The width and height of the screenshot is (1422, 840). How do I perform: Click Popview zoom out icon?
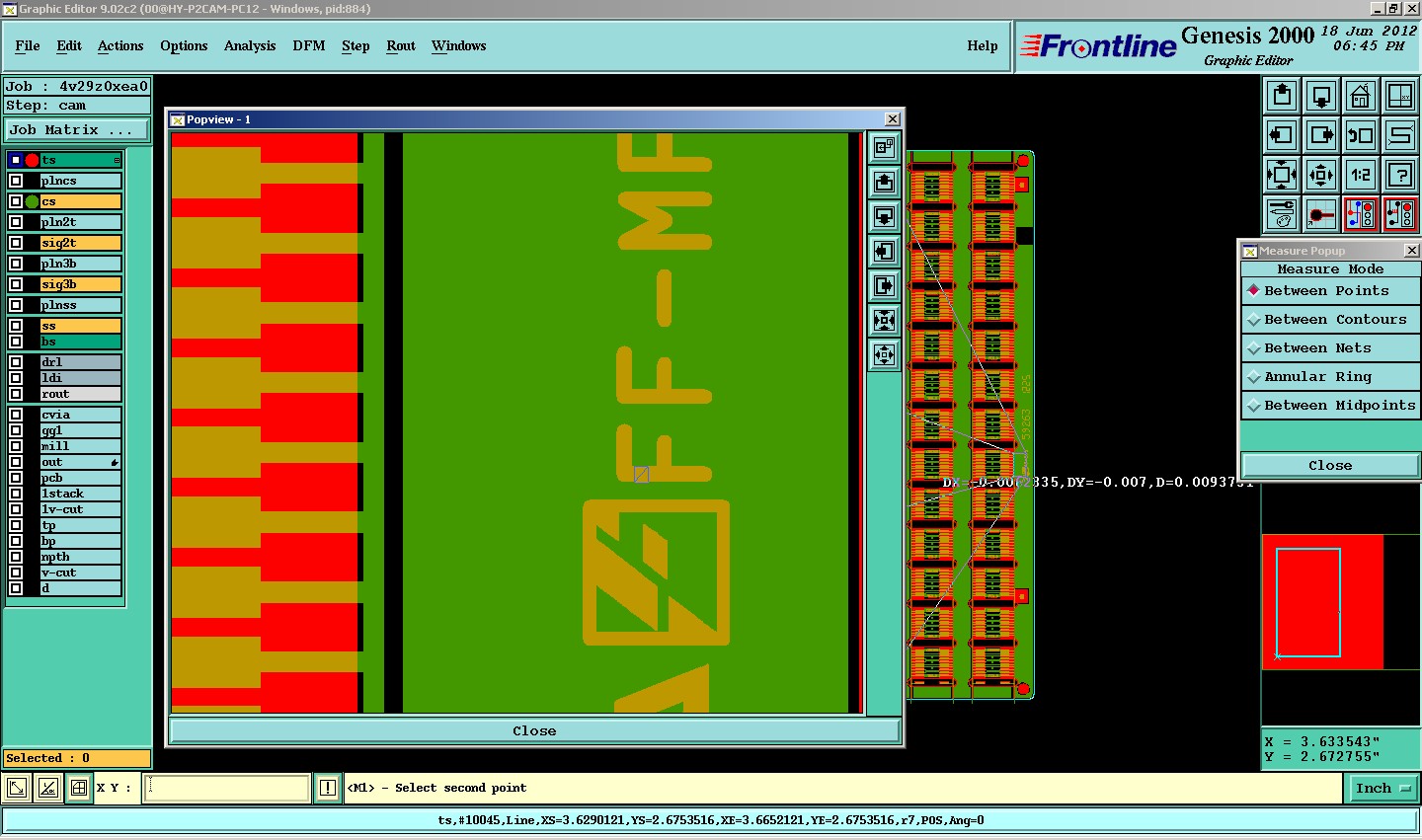point(884,354)
